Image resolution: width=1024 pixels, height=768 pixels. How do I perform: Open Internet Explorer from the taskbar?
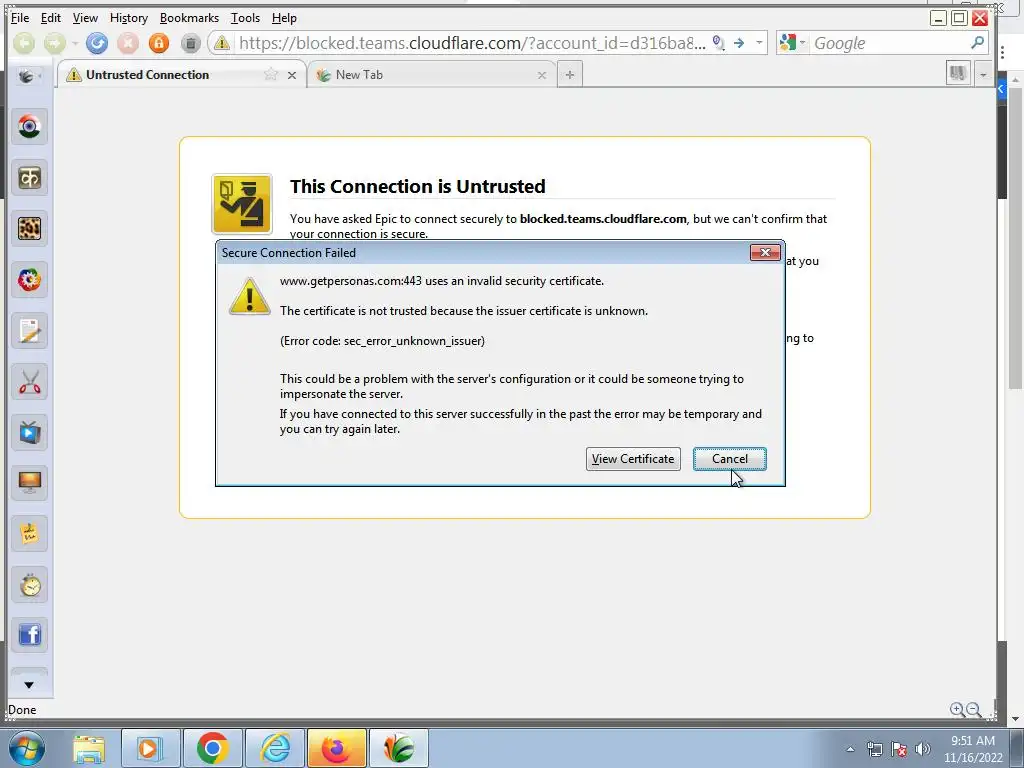(275, 749)
